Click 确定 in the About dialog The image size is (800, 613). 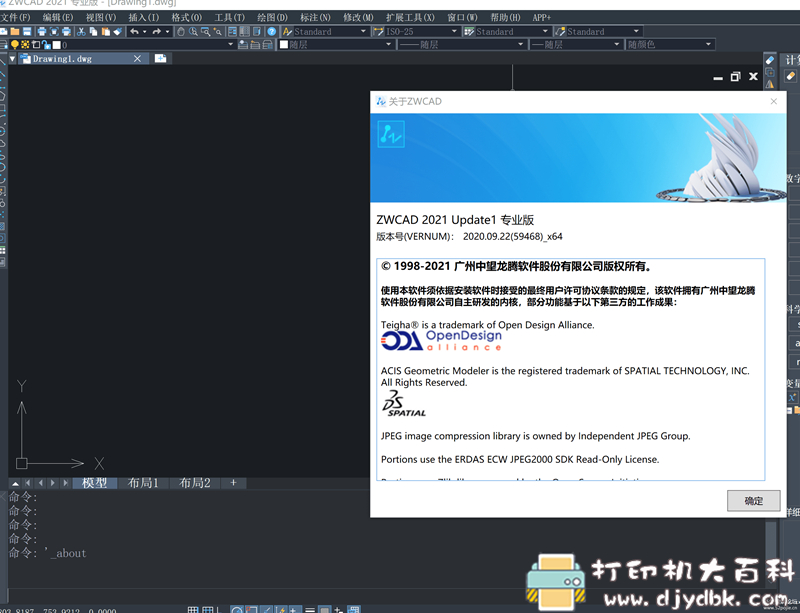pyautogui.click(x=754, y=501)
